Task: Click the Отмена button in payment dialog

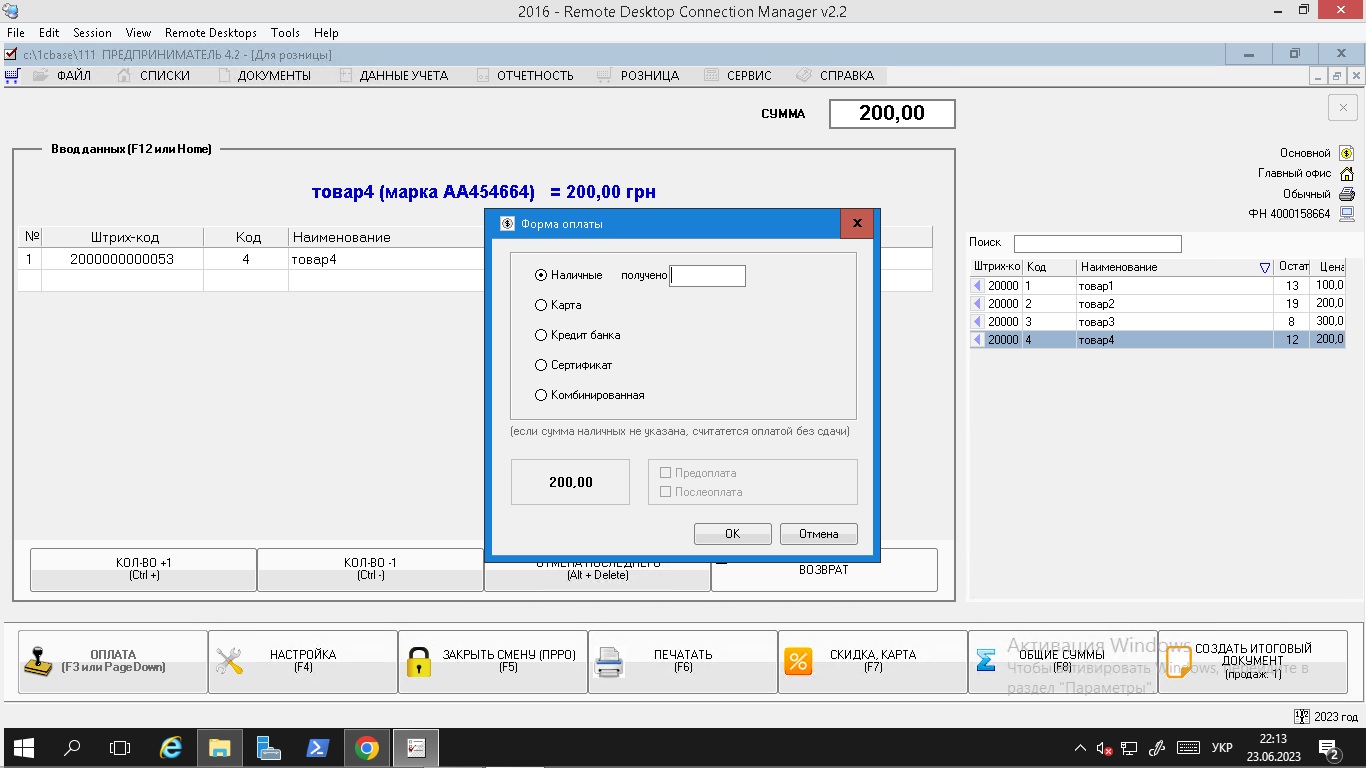Action: click(x=818, y=534)
